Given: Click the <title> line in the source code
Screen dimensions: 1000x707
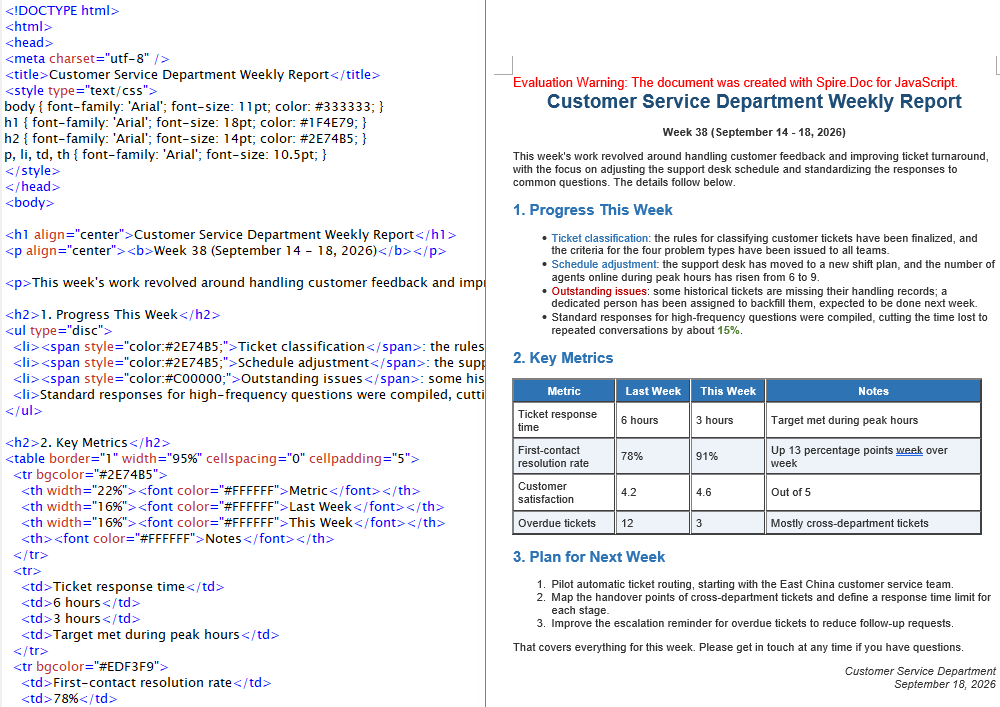Looking at the screenshot, I should [192, 75].
